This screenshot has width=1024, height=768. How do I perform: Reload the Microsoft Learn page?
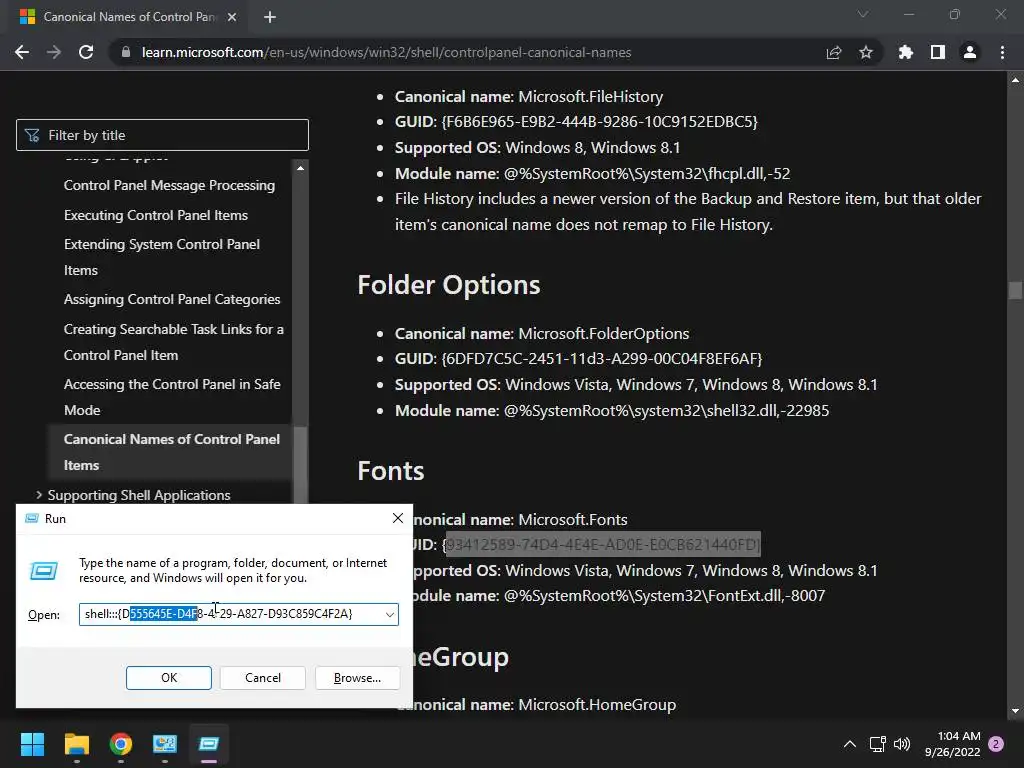click(x=86, y=52)
